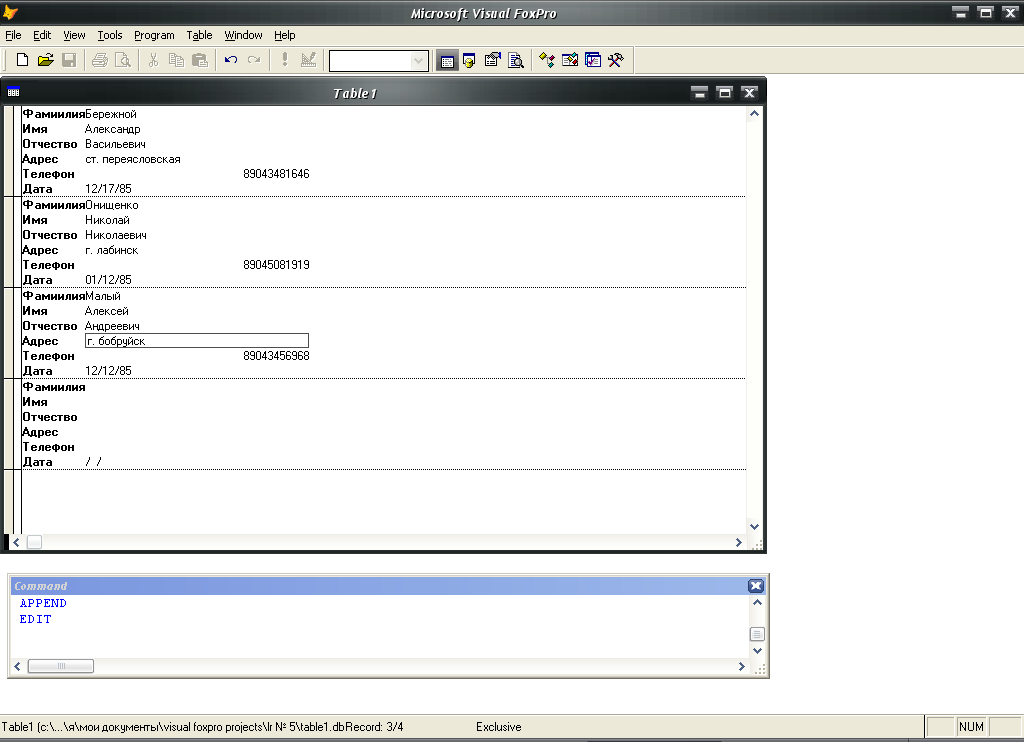Toggle the Command Window toolbar button
Screen dimensions: 1024x742
(x=447, y=61)
